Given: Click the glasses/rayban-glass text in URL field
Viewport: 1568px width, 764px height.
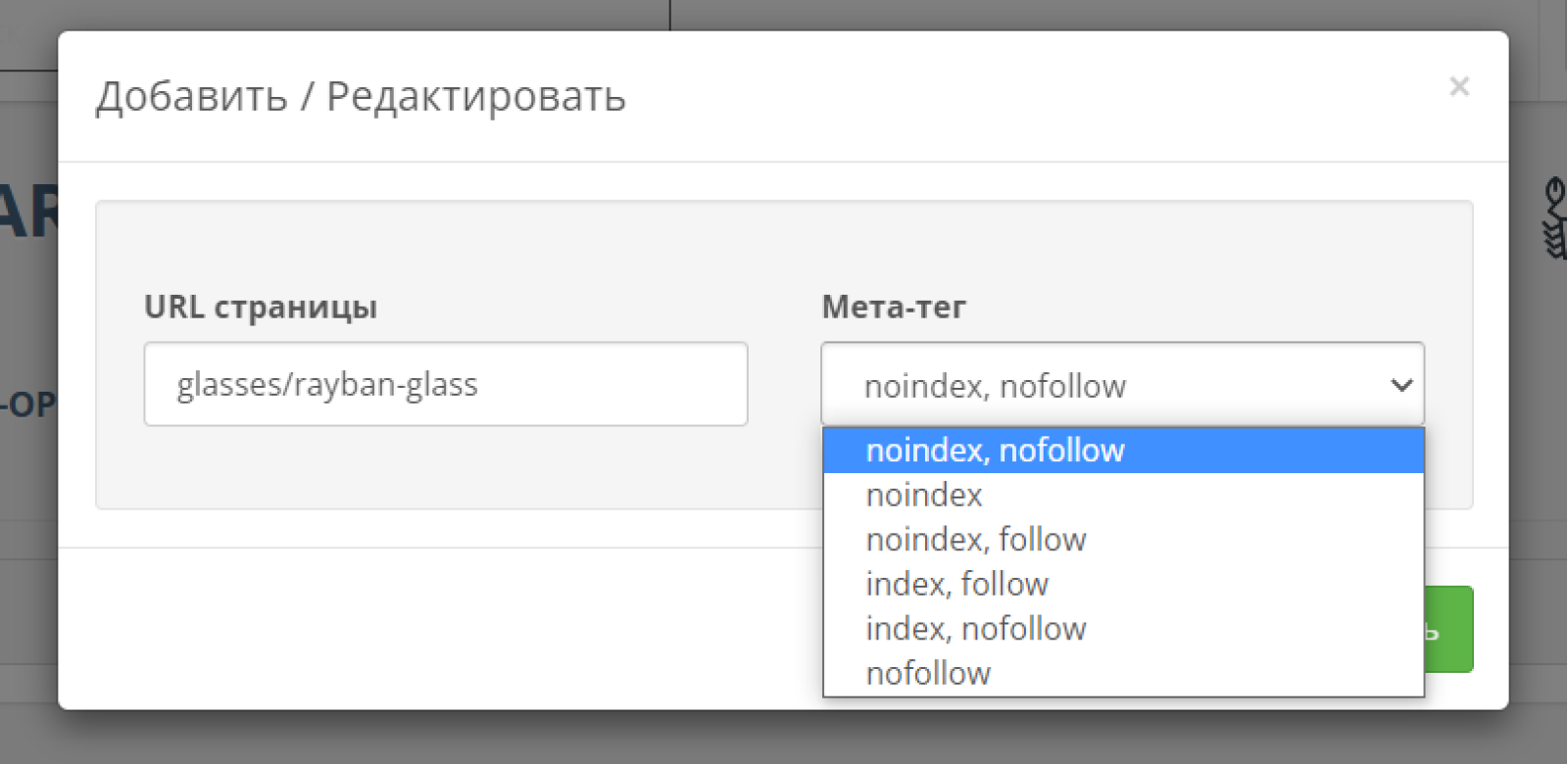Looking at the screenshot, I should tap(327, 385).
